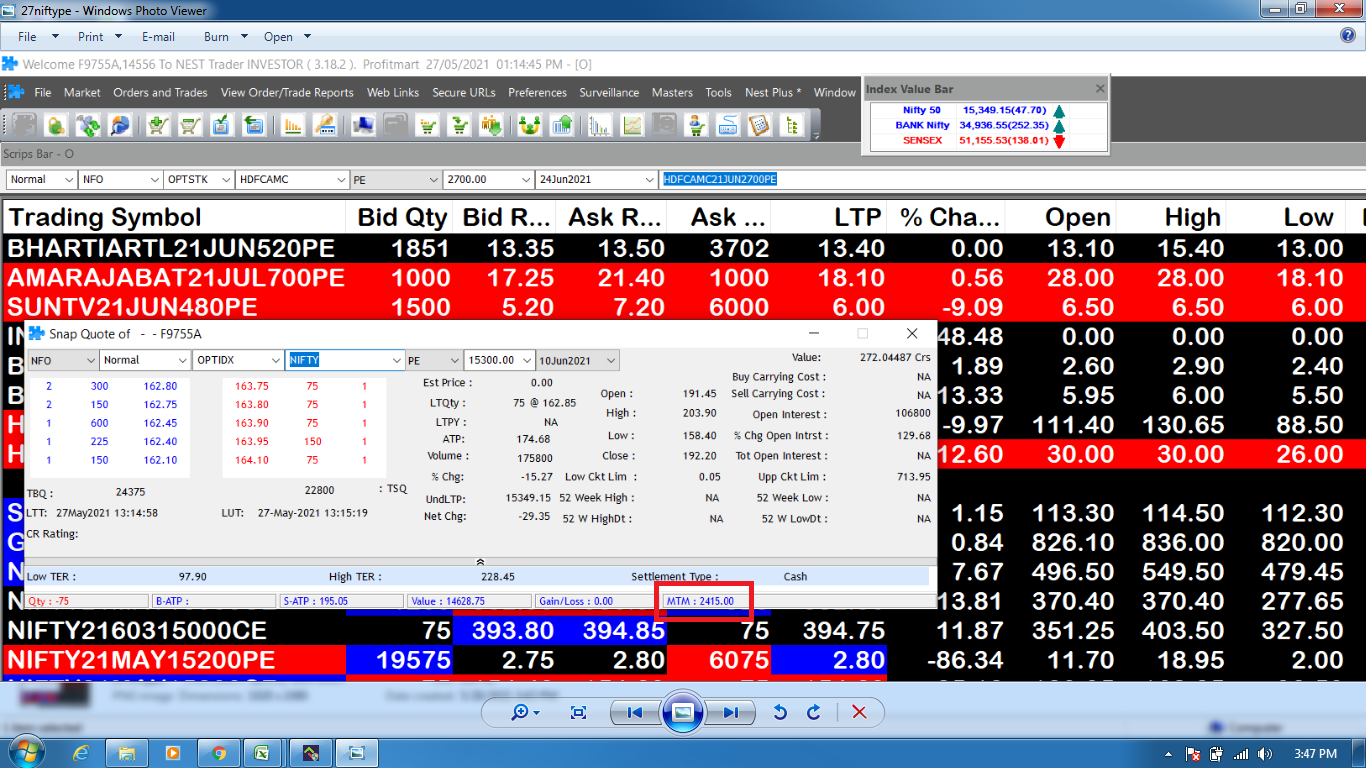Click the orange bar chart toolbar icon
The width and height of the screenshot is (1366, 768).
[x=293, y=125]
